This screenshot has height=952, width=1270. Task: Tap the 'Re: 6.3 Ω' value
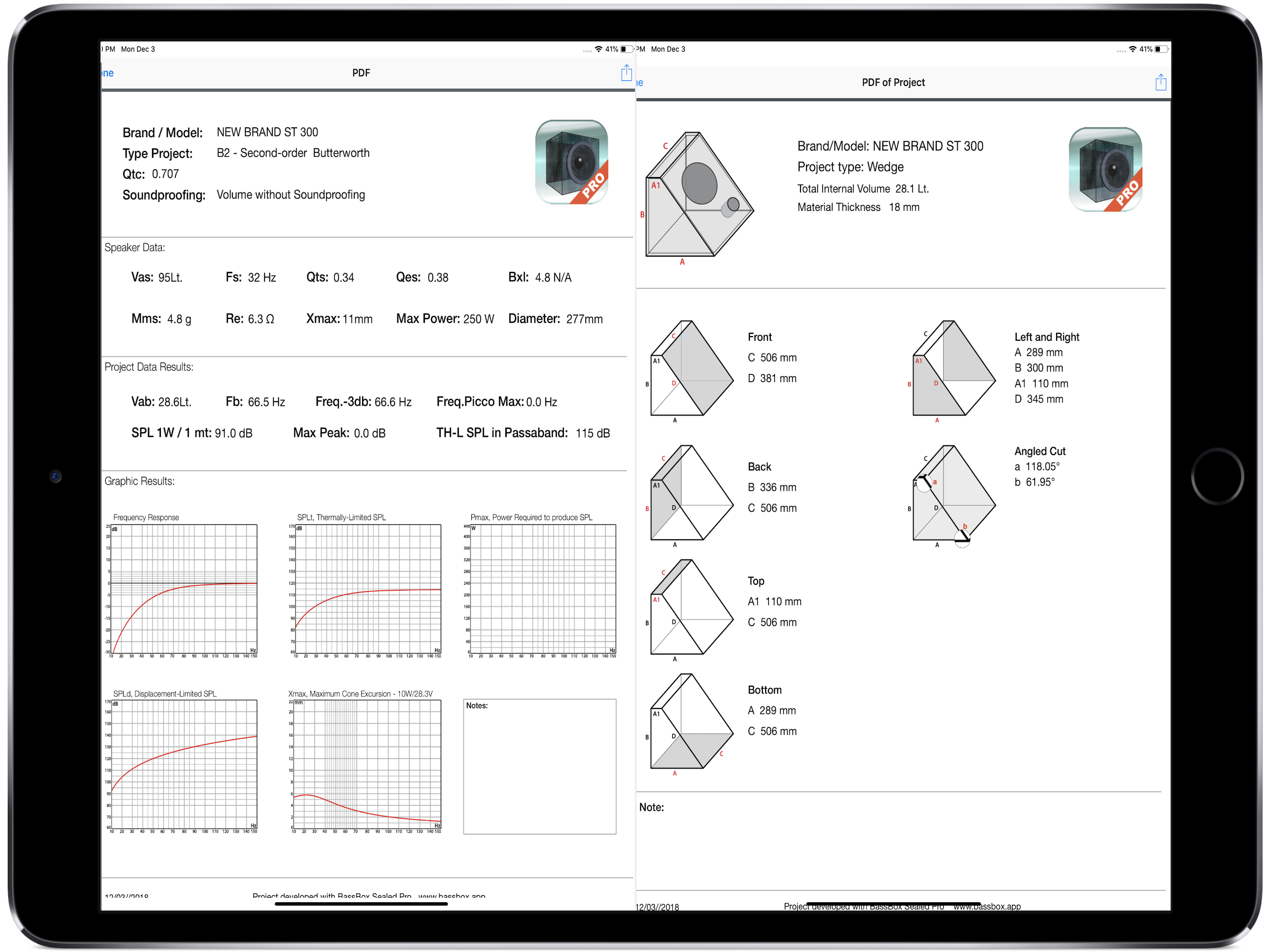pyautogui.click(x=250, y=319)
